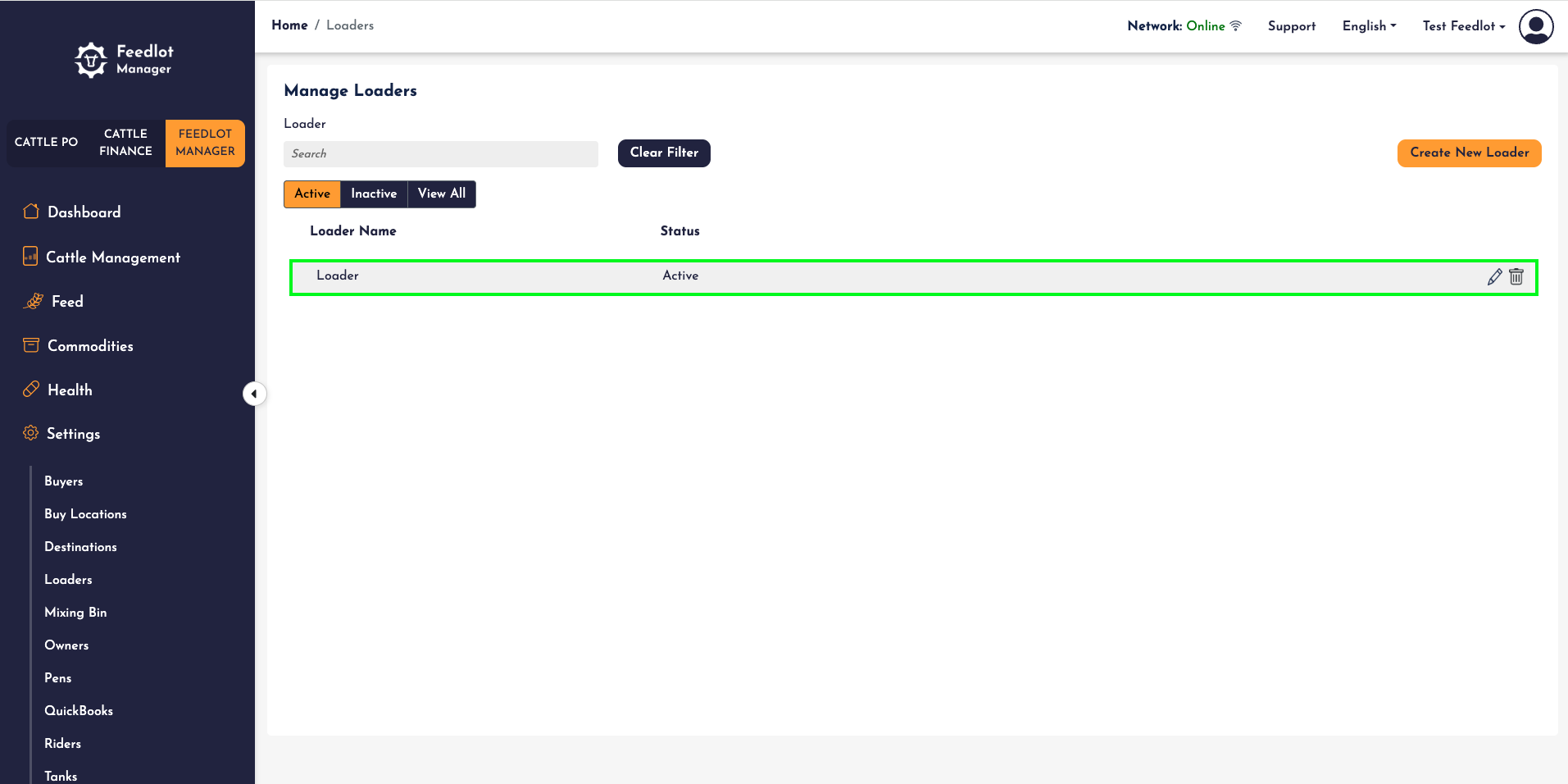Open Owners settings page
This screenshot has height=784, width=1568.
(x=66, y=645)
